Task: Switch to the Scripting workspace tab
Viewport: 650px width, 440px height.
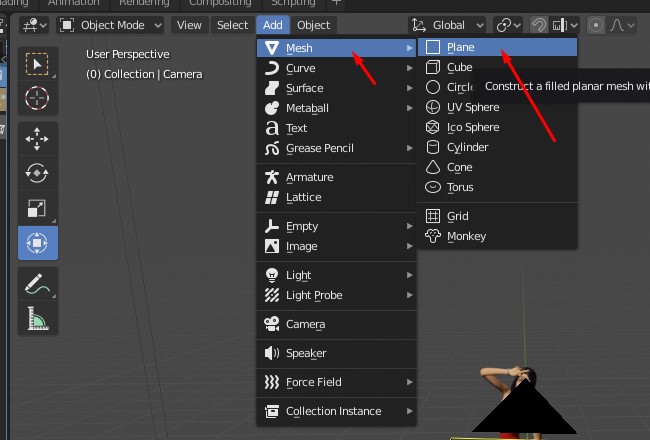Action: pyautogui.click(x=293, y=3)
